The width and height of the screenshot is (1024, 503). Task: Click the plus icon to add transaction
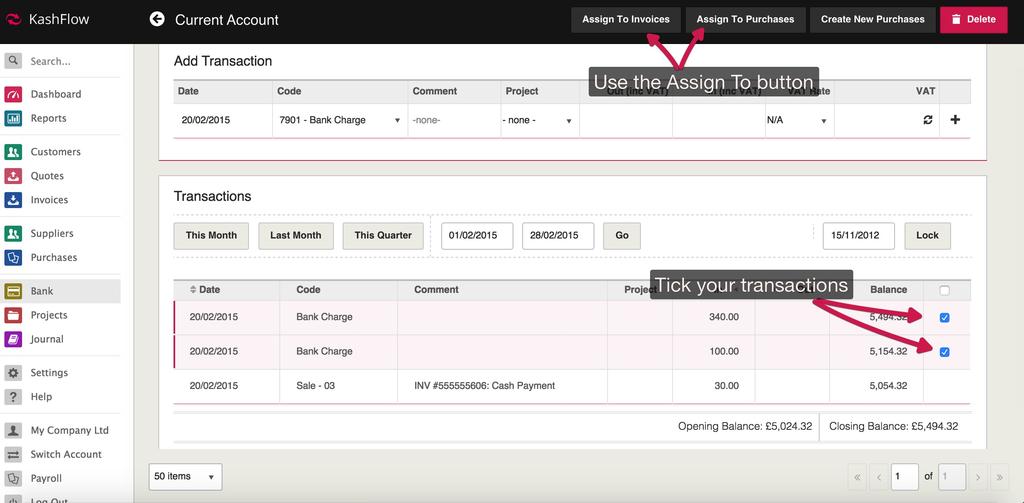955,120
